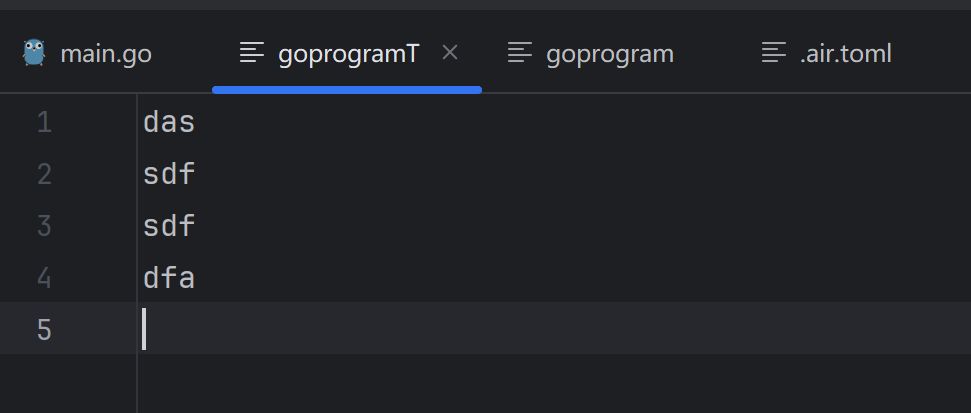Click line number 5 in the gutter
Viewport: 971px width, 413px height.
click(43, 329)
